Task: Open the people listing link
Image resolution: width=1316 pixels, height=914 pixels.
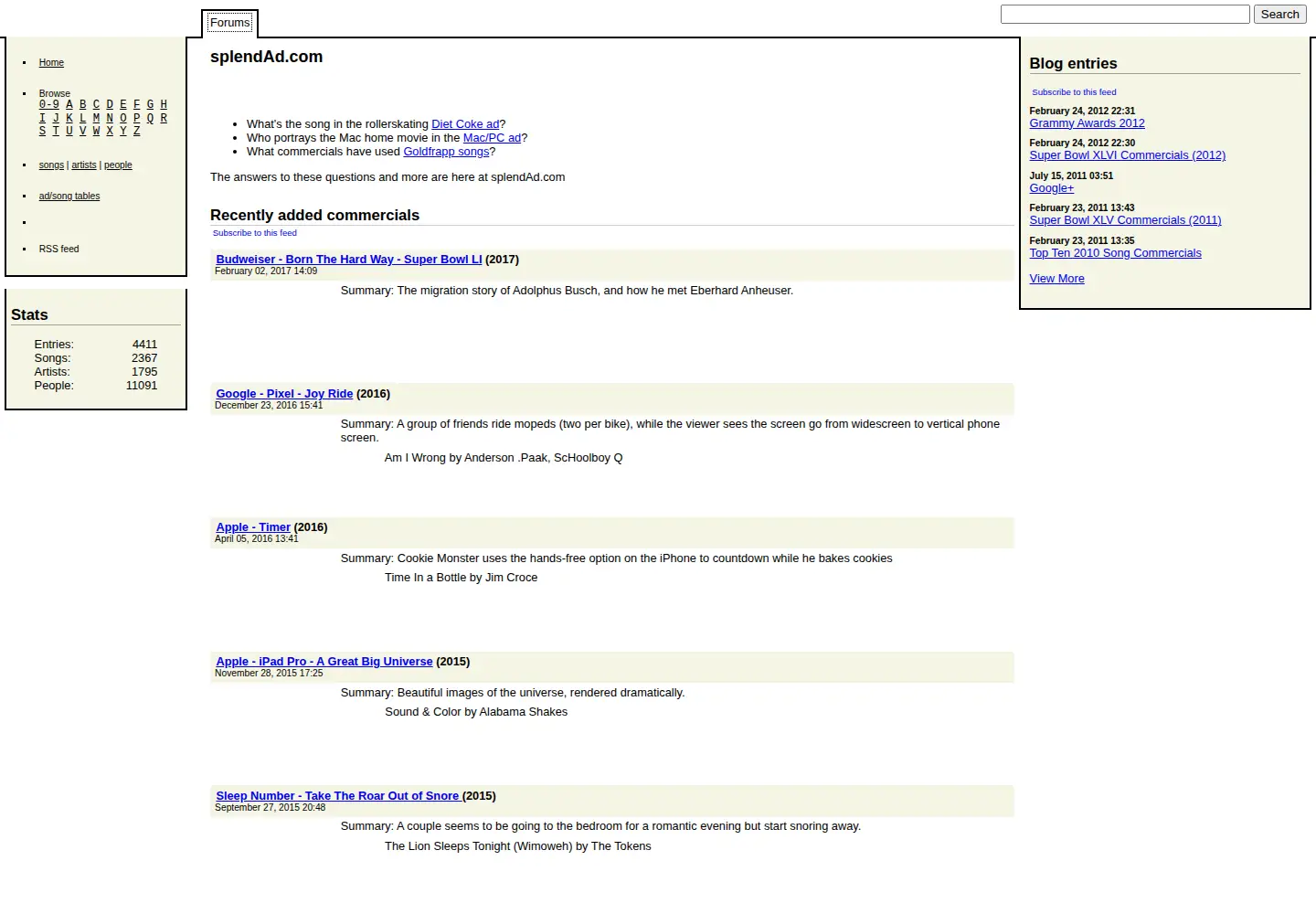Action: coord(118,165)
